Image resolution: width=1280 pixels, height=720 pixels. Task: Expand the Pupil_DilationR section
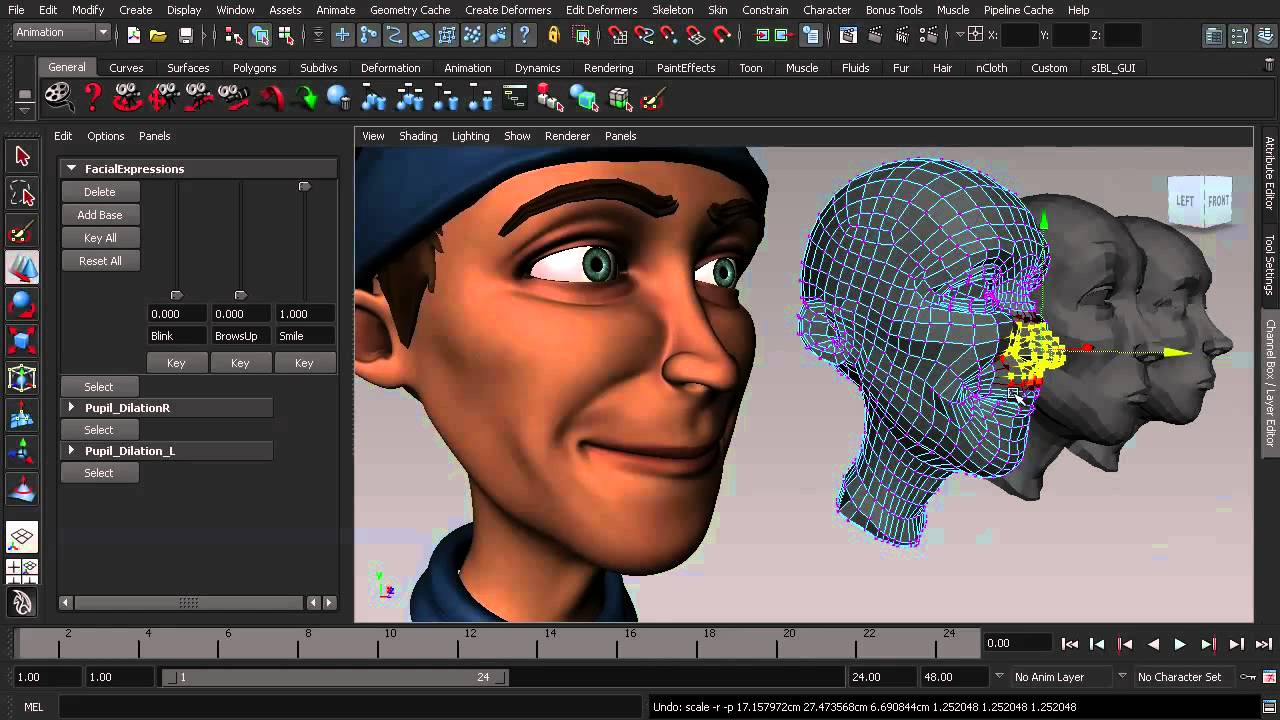tap(71, 408)
